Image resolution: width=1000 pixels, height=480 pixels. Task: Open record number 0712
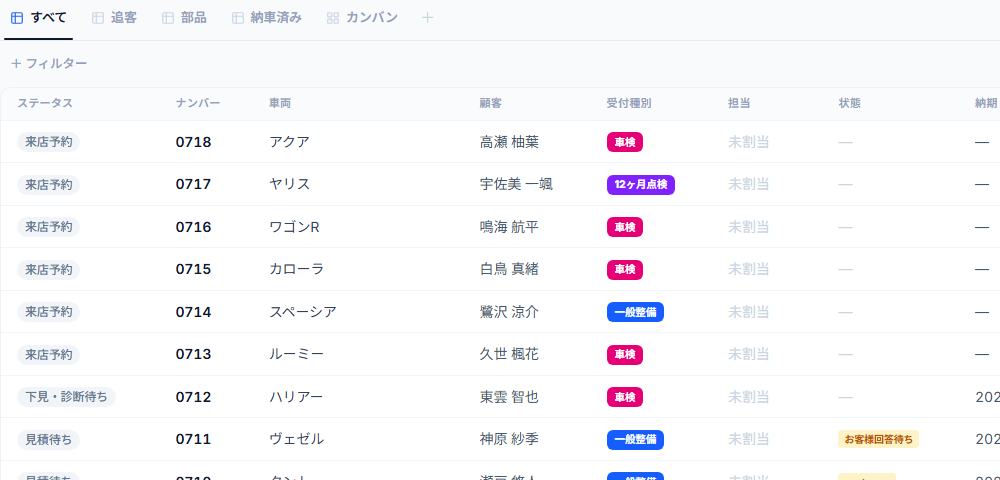pyautogui.click(x=193, y=397)
